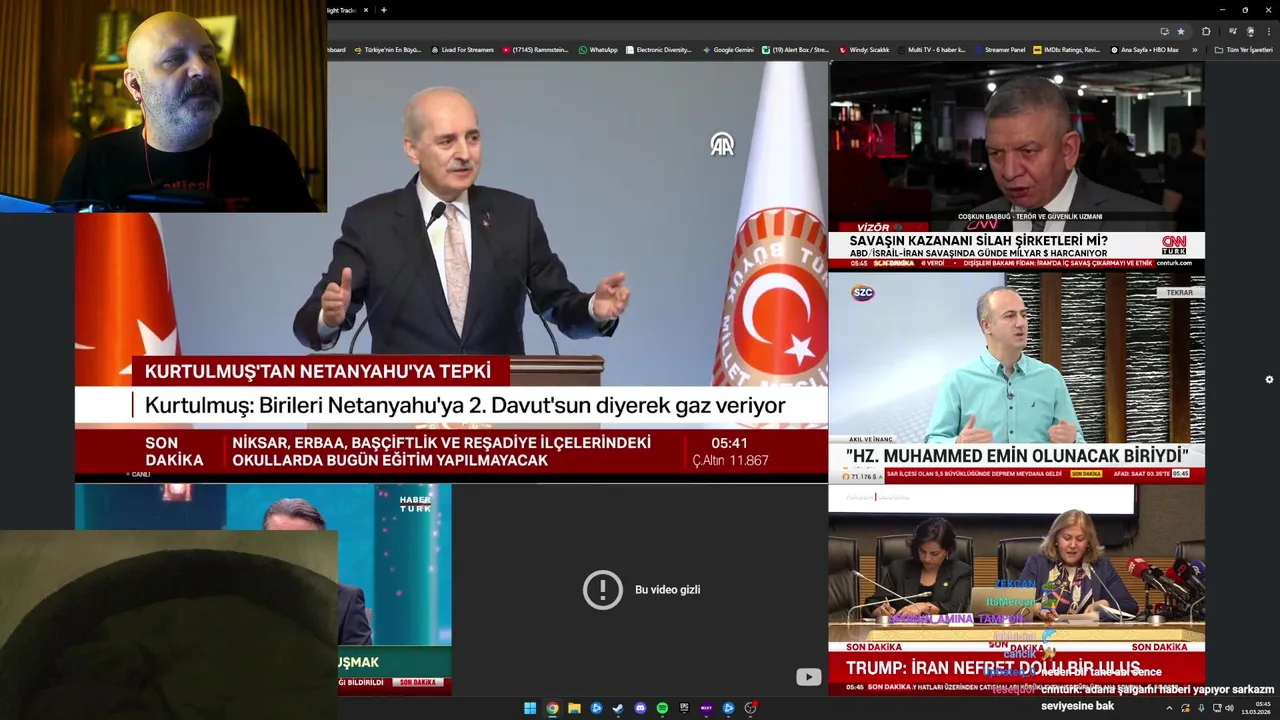The width and height of the screenshot is (1280, 720).
Task: Open the WhatsApp bookmark
Action: (598, 50)
